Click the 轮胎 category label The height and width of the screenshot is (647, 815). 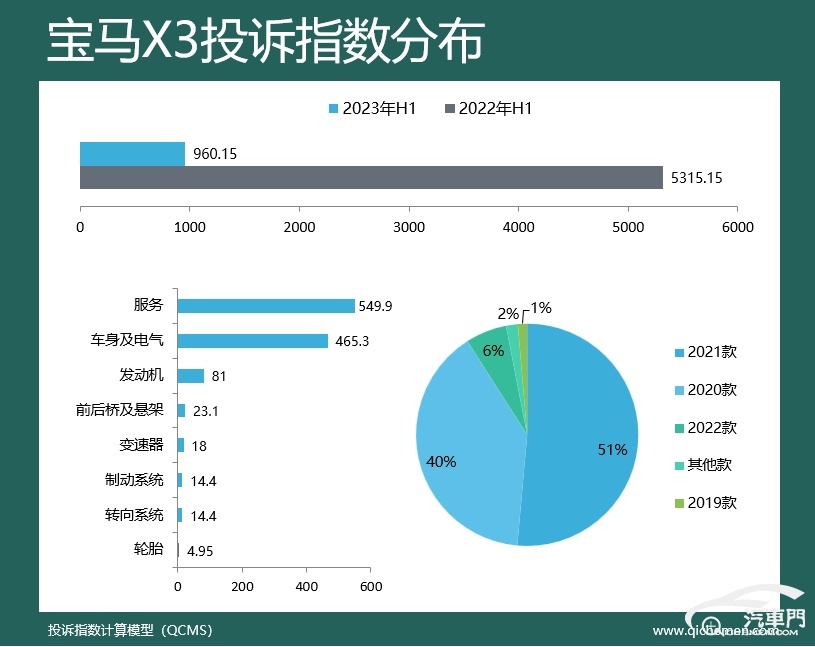[x=148, y=549]
